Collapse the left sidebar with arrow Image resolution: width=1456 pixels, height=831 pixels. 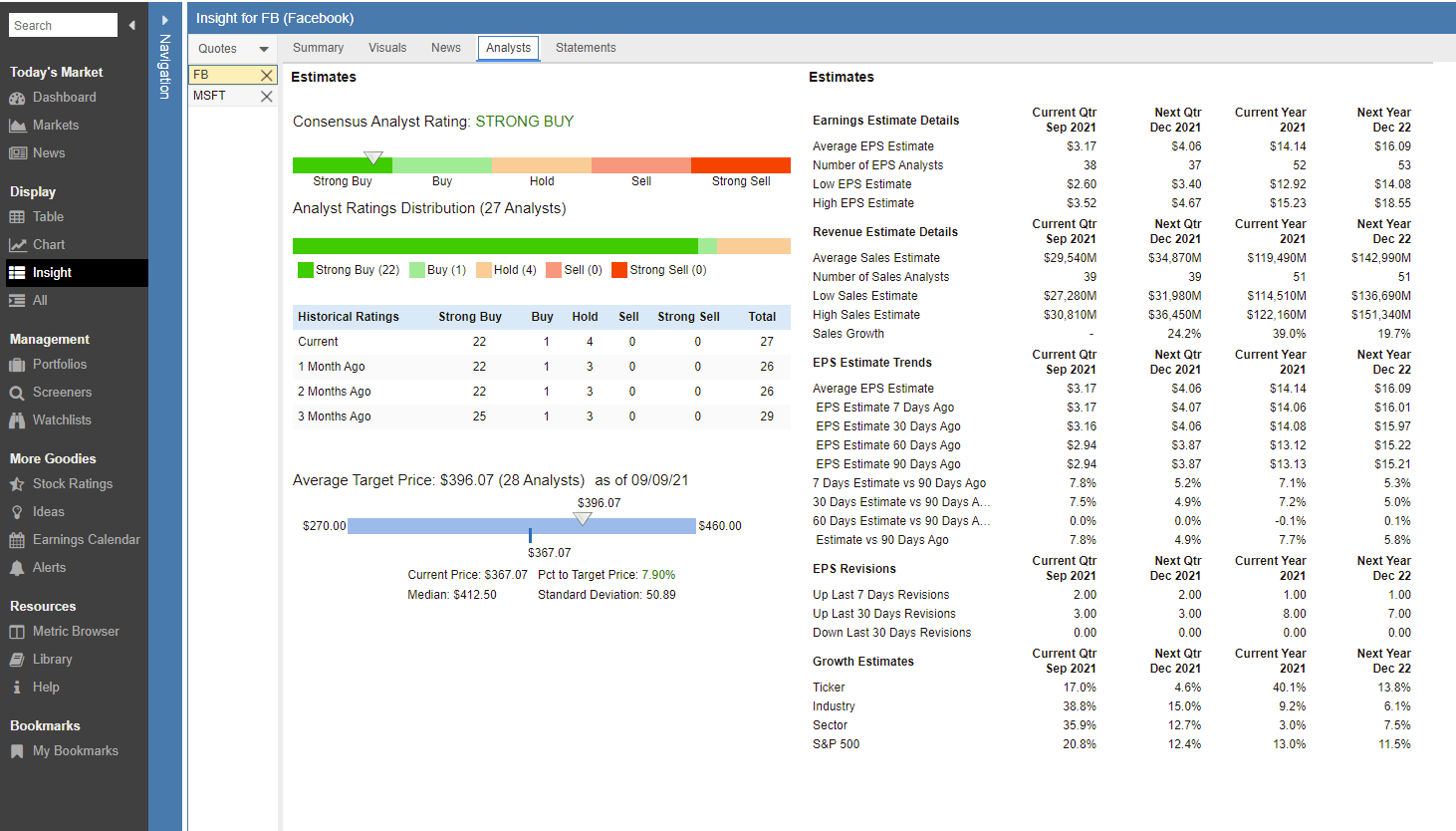[x=131, y=25]
